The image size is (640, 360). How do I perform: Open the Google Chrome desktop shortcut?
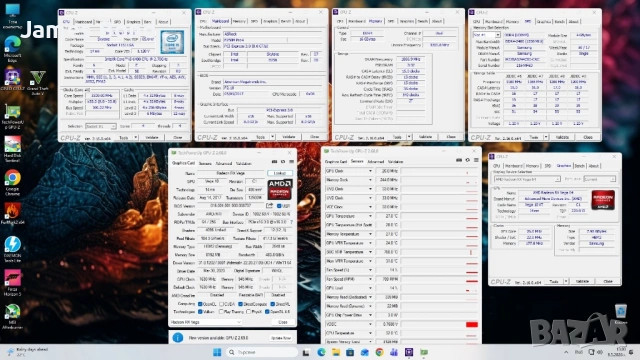tap(12, 182)
